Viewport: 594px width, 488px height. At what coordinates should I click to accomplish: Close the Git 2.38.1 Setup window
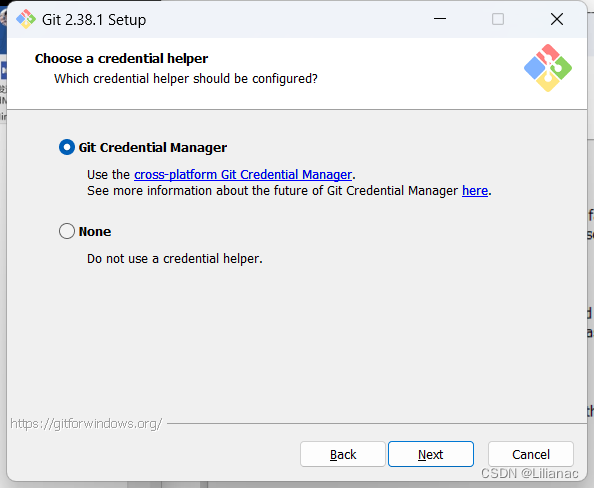point(556,19)
